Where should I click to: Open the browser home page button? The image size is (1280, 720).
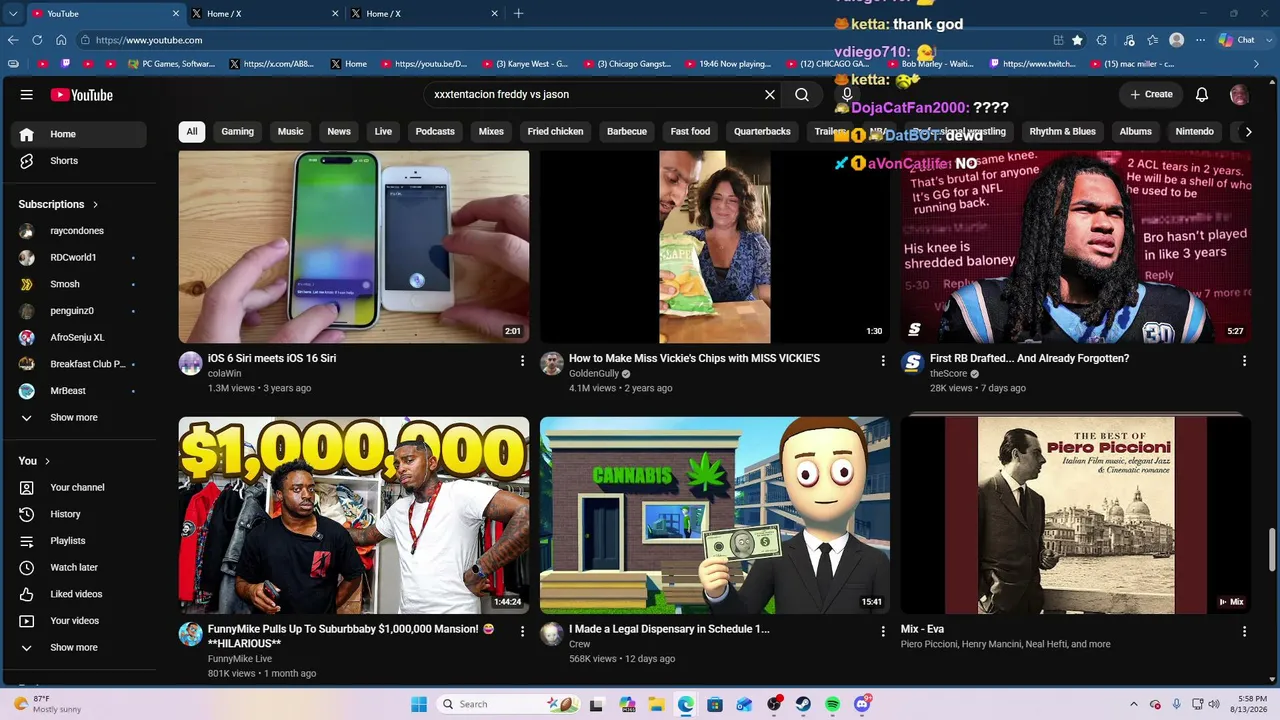[61, 40]
